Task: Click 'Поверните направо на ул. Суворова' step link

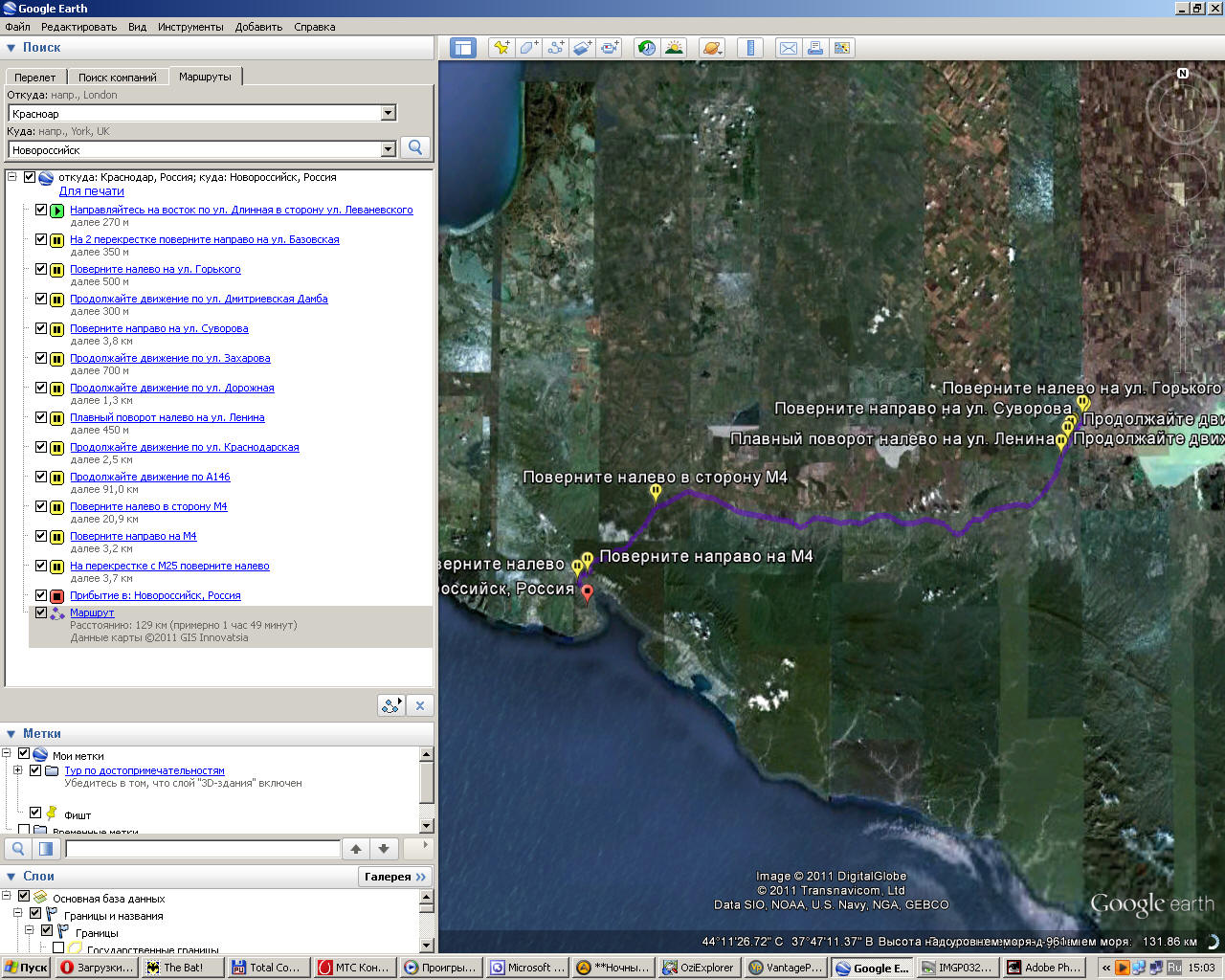Action: pyautogui.click(x=159, y=328)
